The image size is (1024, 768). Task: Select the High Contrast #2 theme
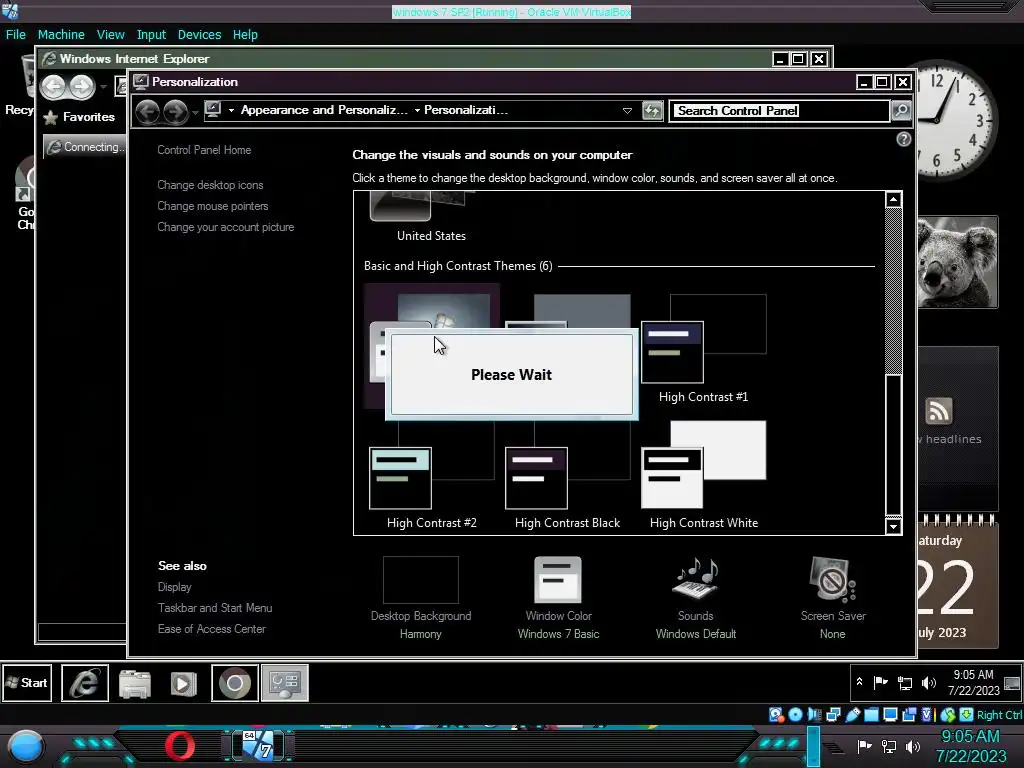pos(432,476)
